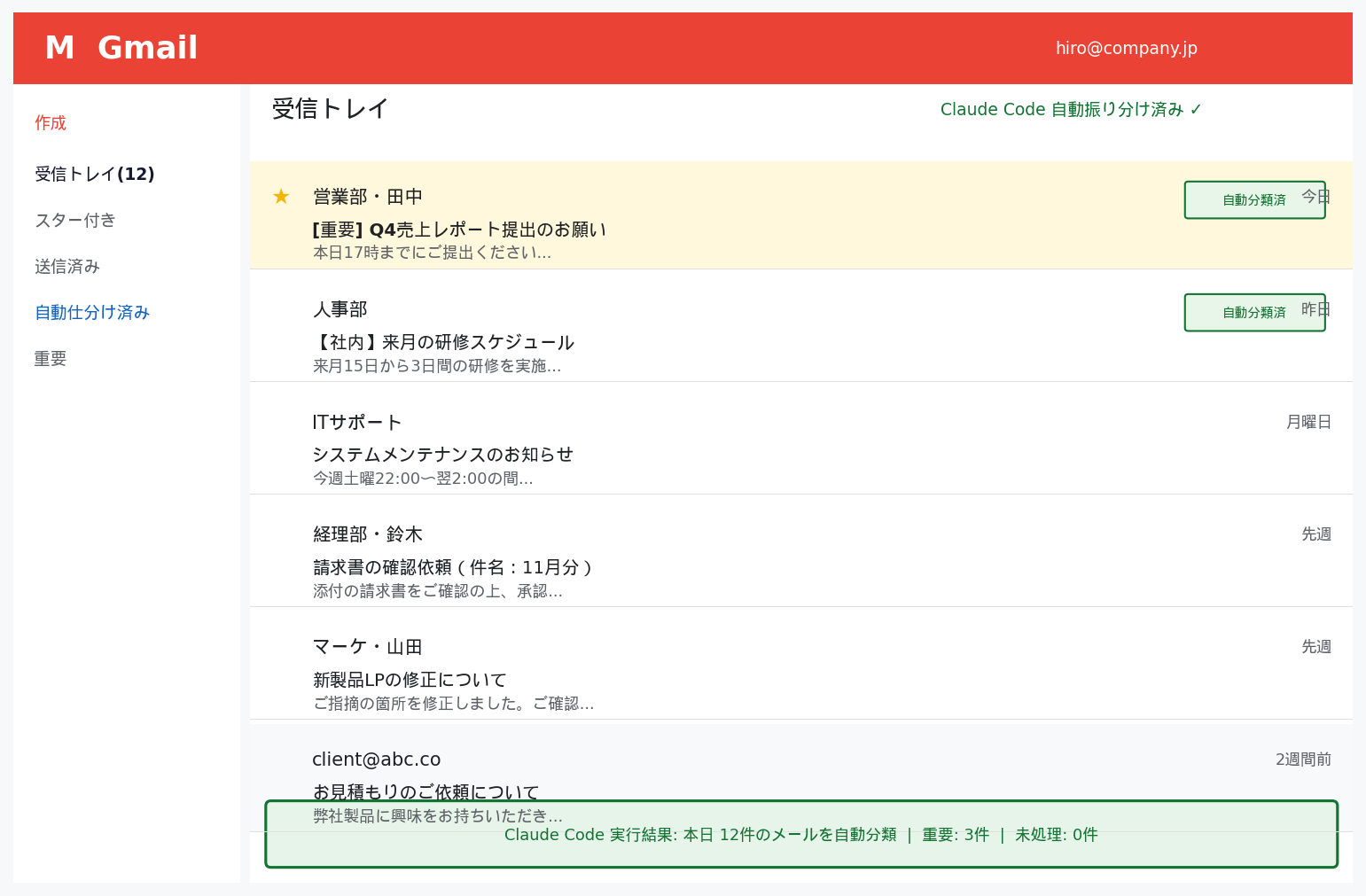Open the 自動仕分け済み folder

point(92,312)
